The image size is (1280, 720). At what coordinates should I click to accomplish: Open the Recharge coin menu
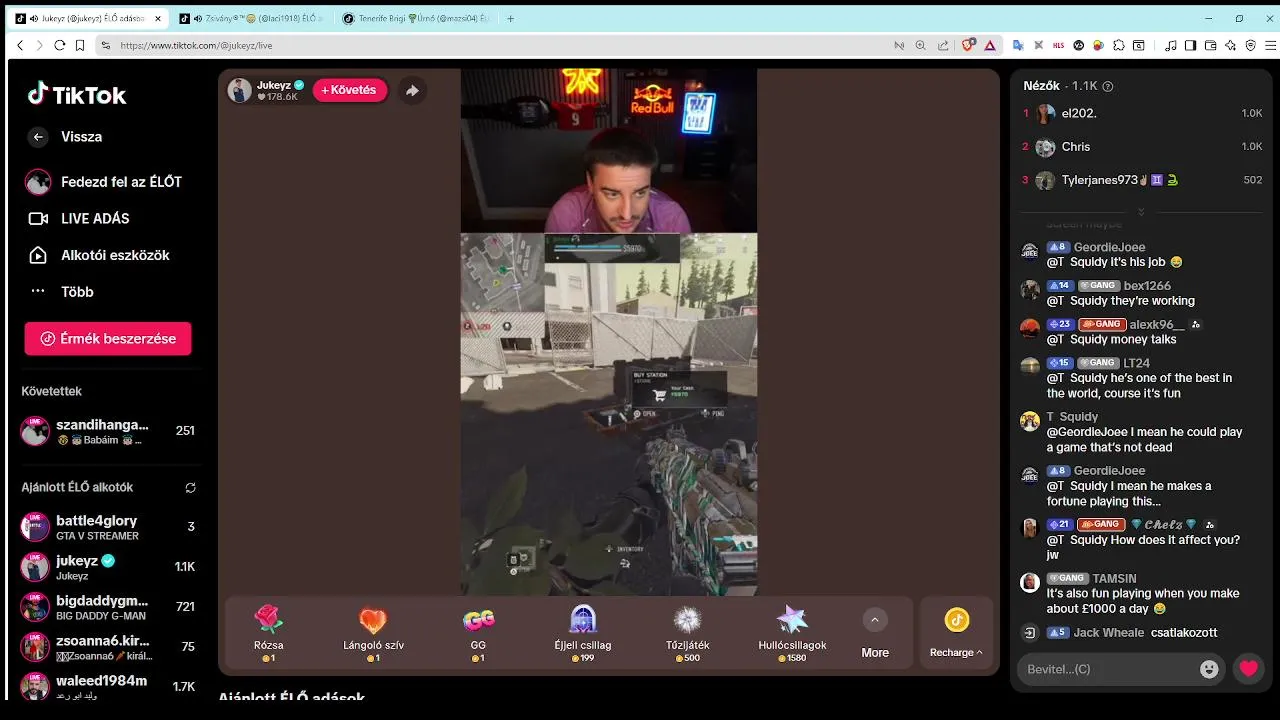point(956,634)
